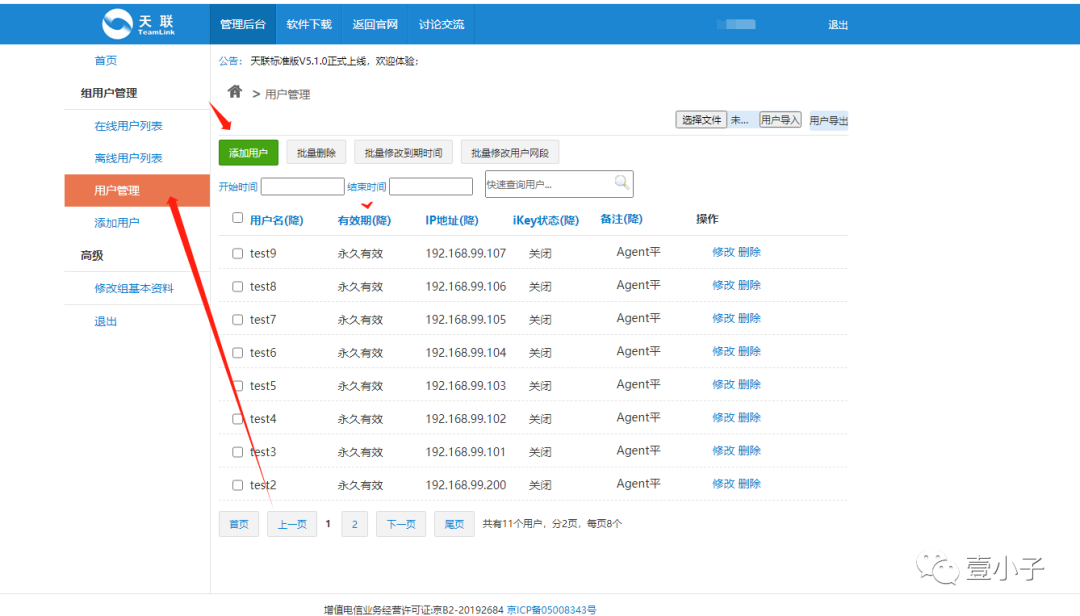Select 用户管理 in the sidebar
Image resolution: width=1080 pixels, height=616 pixels.
[x=137, y=190]
